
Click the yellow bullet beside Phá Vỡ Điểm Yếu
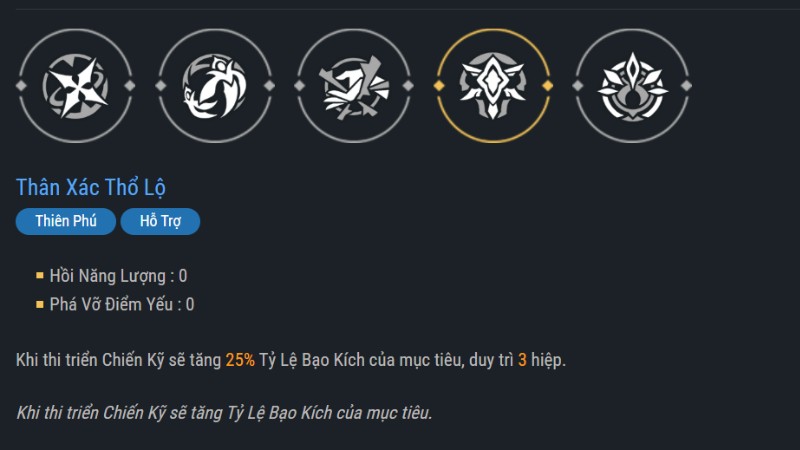40,304
